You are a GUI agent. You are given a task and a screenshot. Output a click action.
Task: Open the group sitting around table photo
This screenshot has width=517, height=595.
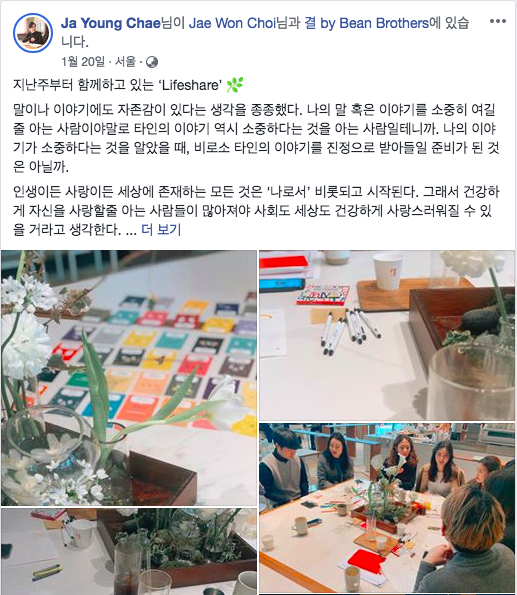387,508
